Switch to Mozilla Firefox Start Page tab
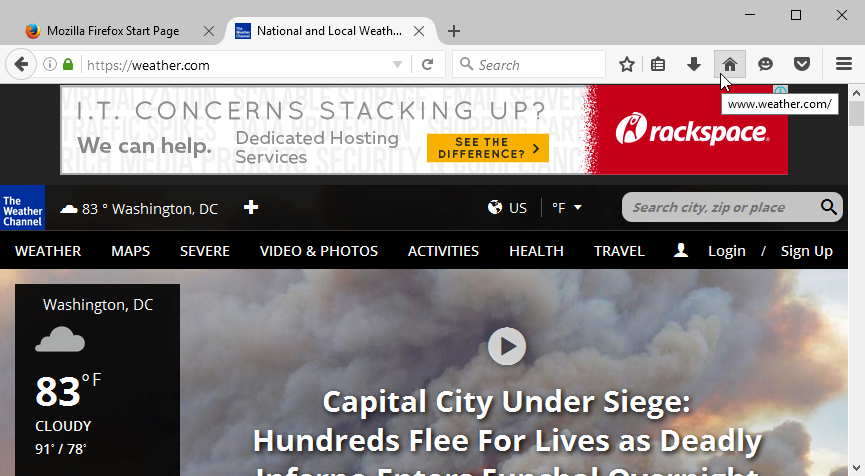 click(112, 31)
